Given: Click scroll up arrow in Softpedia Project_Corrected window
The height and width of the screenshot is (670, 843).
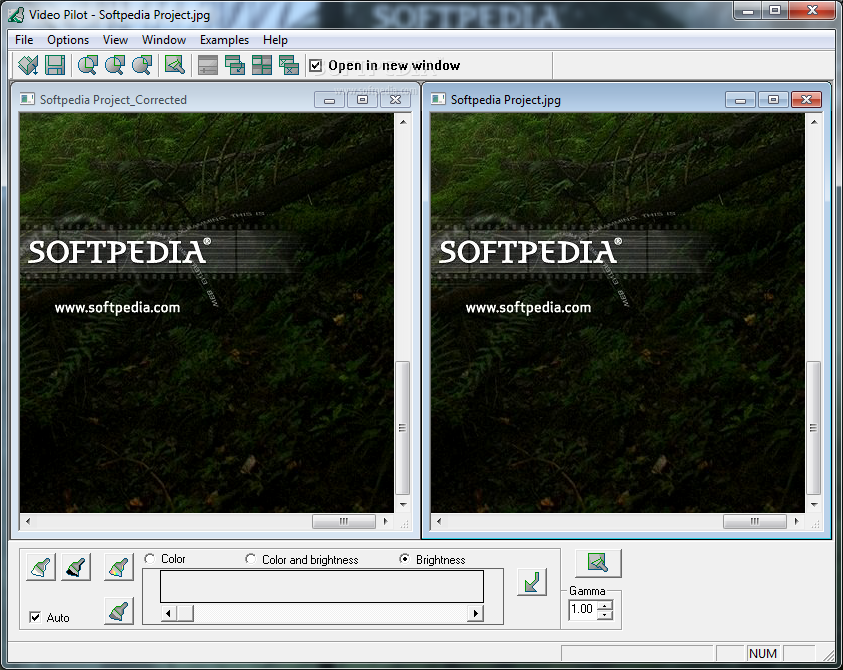Looking at the screenshot, I should tap(403, 122).
